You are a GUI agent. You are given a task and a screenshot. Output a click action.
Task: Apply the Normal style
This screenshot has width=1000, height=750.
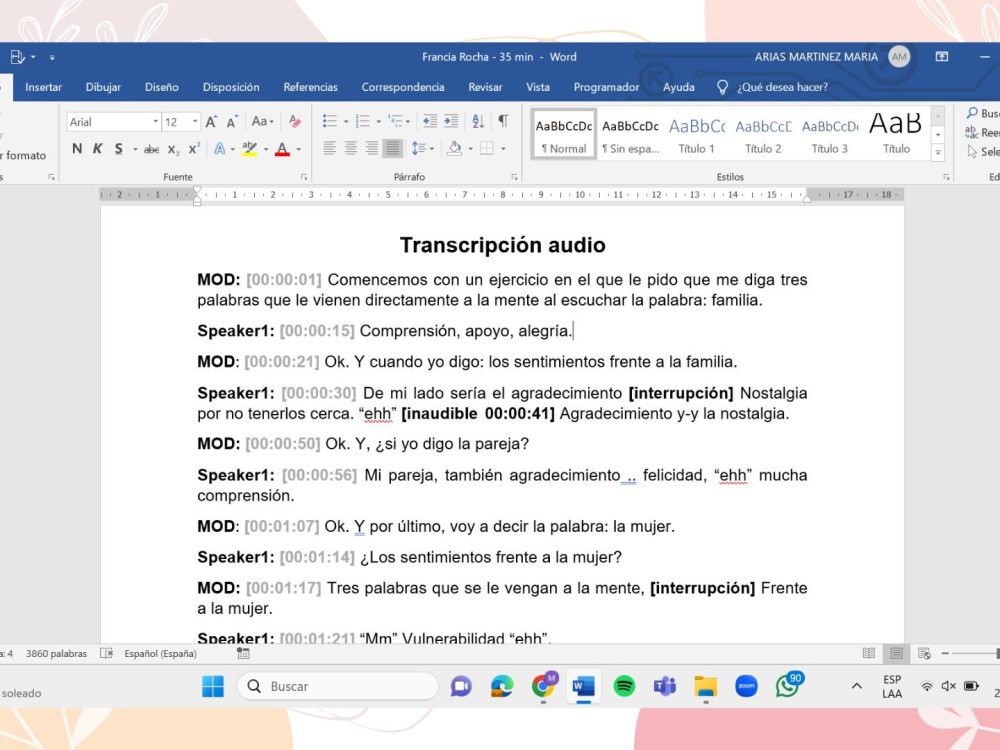click(x=564, y=133)
